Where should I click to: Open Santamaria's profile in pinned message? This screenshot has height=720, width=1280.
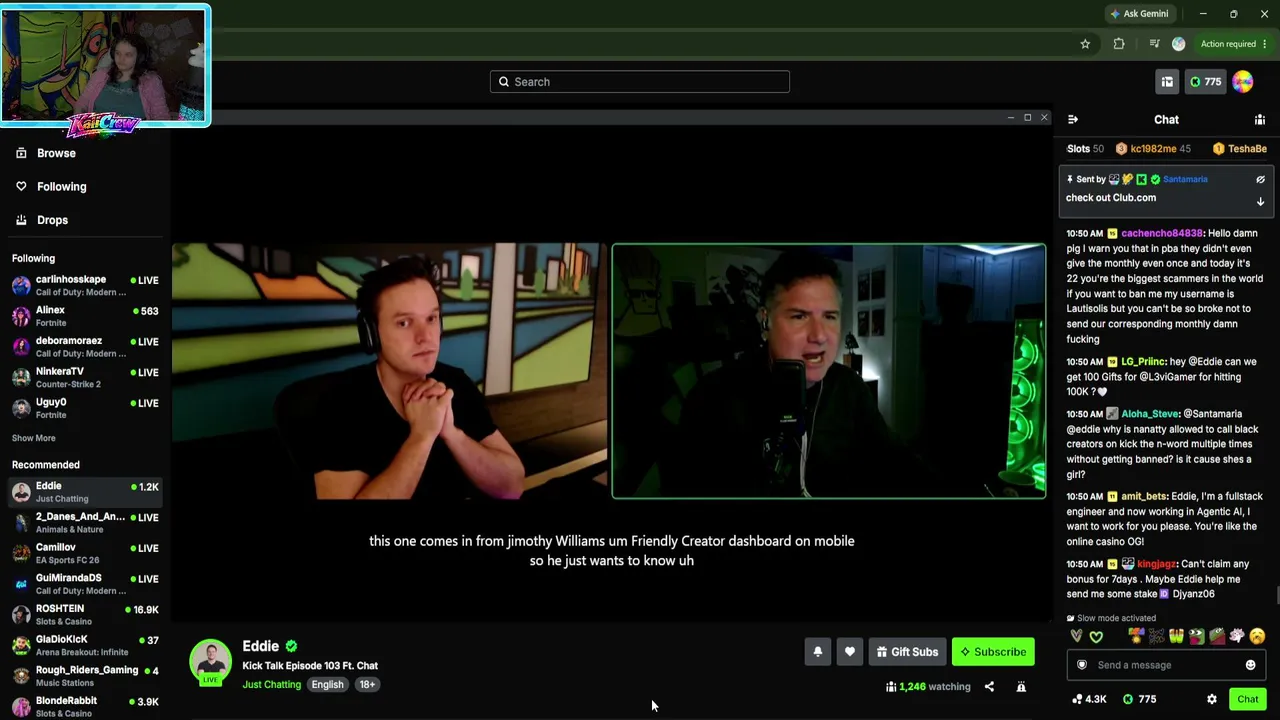1185,179
